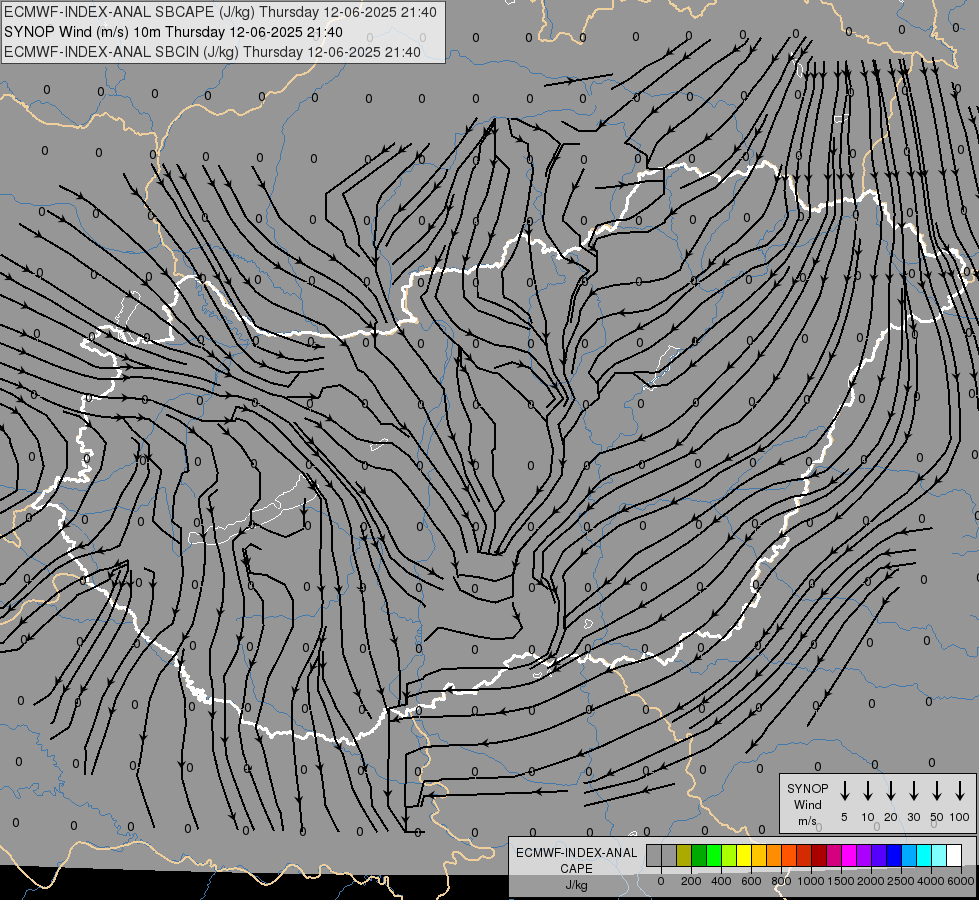The image size is (979, 900).
Task: Click the '600' CAPE scale value
Action: 751,881
